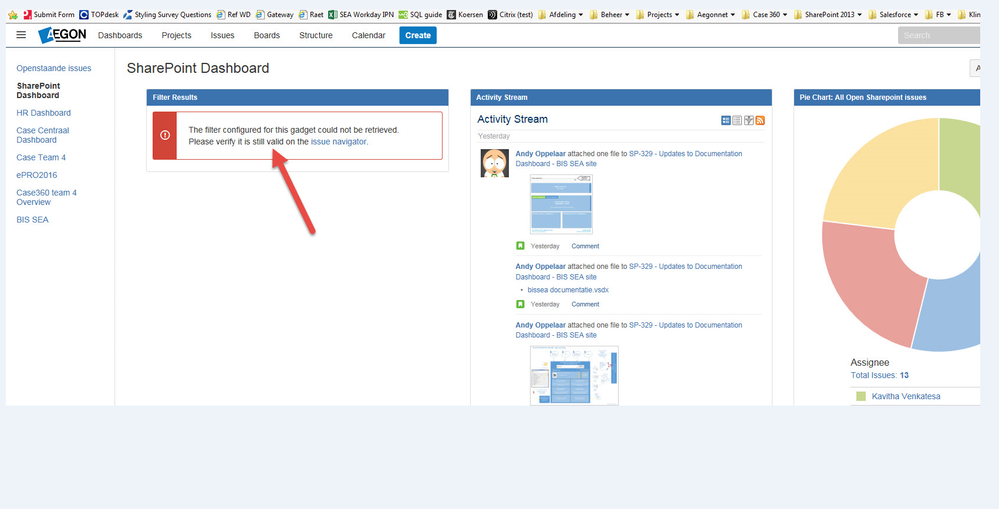Click the red error icon in Filter Results
The image size is (999, 509).
(165, 135)
